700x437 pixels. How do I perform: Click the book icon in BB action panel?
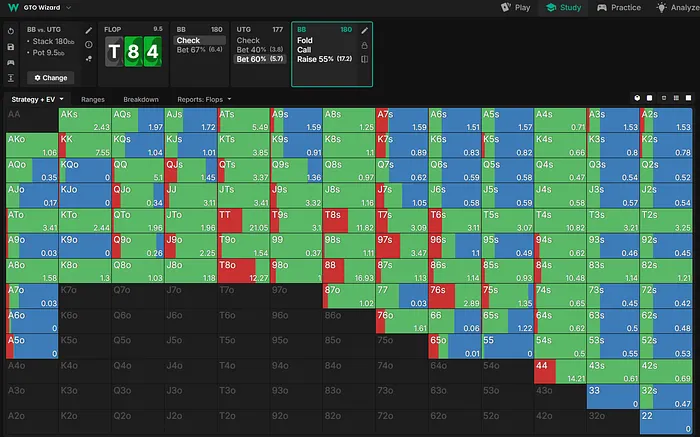pos(365,60)
